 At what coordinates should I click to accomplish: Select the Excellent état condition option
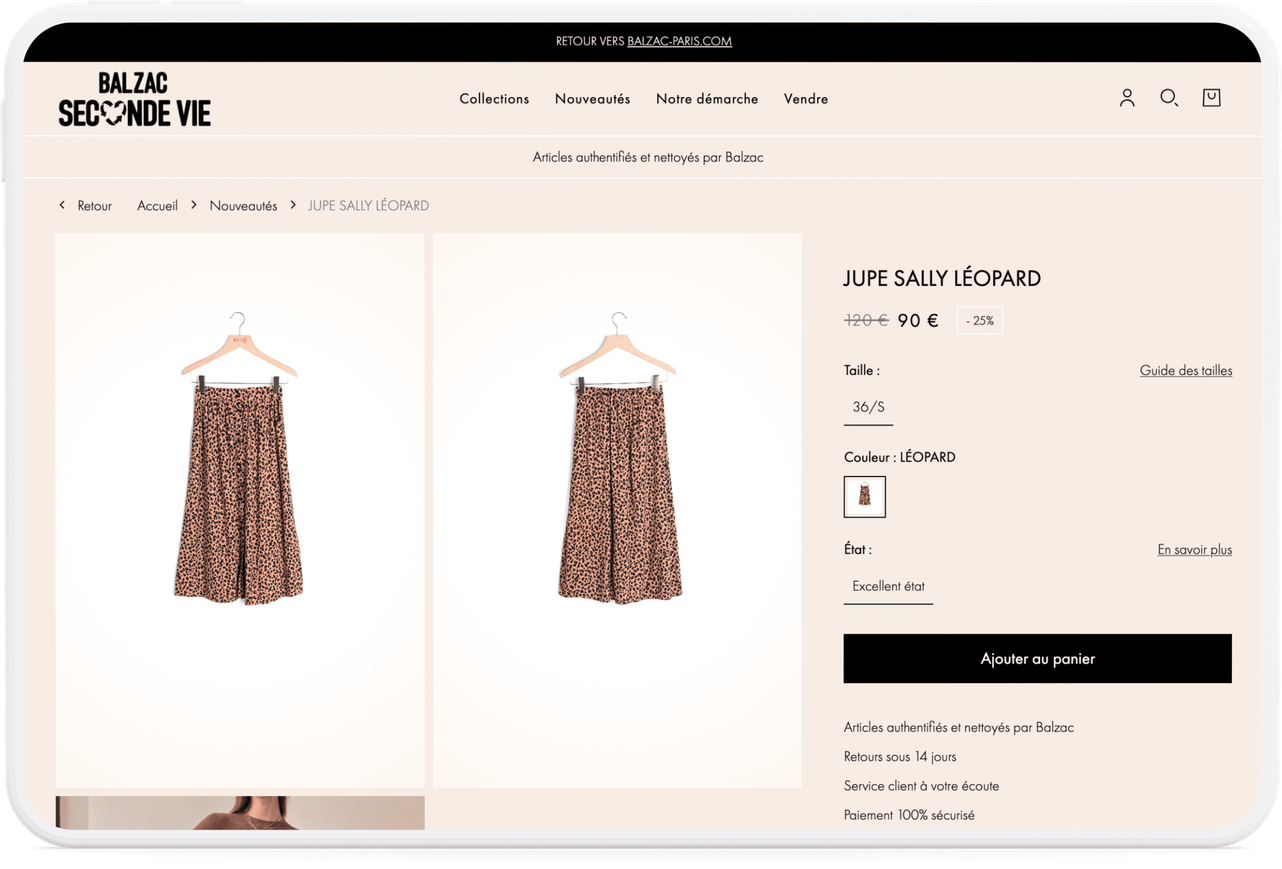(x=888, y=586)
